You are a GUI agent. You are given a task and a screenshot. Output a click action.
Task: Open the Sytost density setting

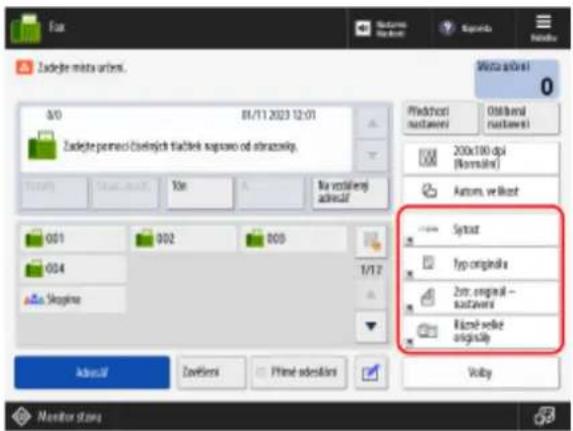click(481, 230)
